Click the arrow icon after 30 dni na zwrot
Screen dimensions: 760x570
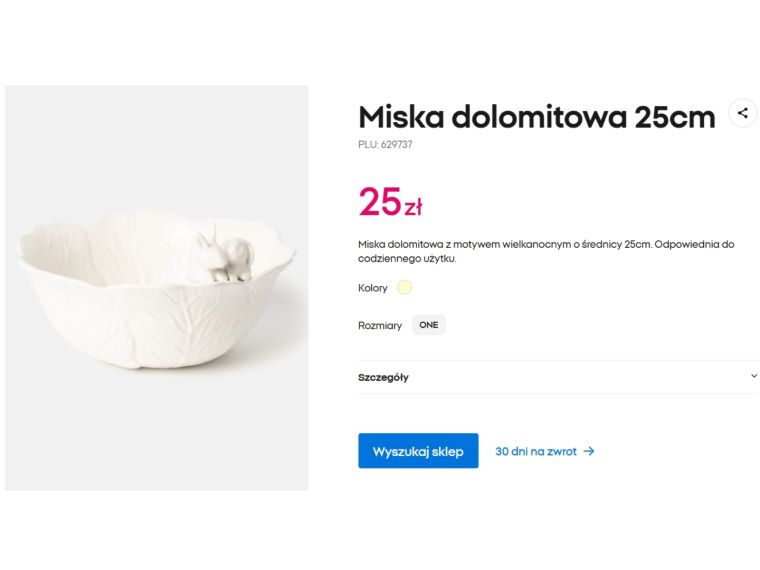pyautogui.click(x=589, y=451)
